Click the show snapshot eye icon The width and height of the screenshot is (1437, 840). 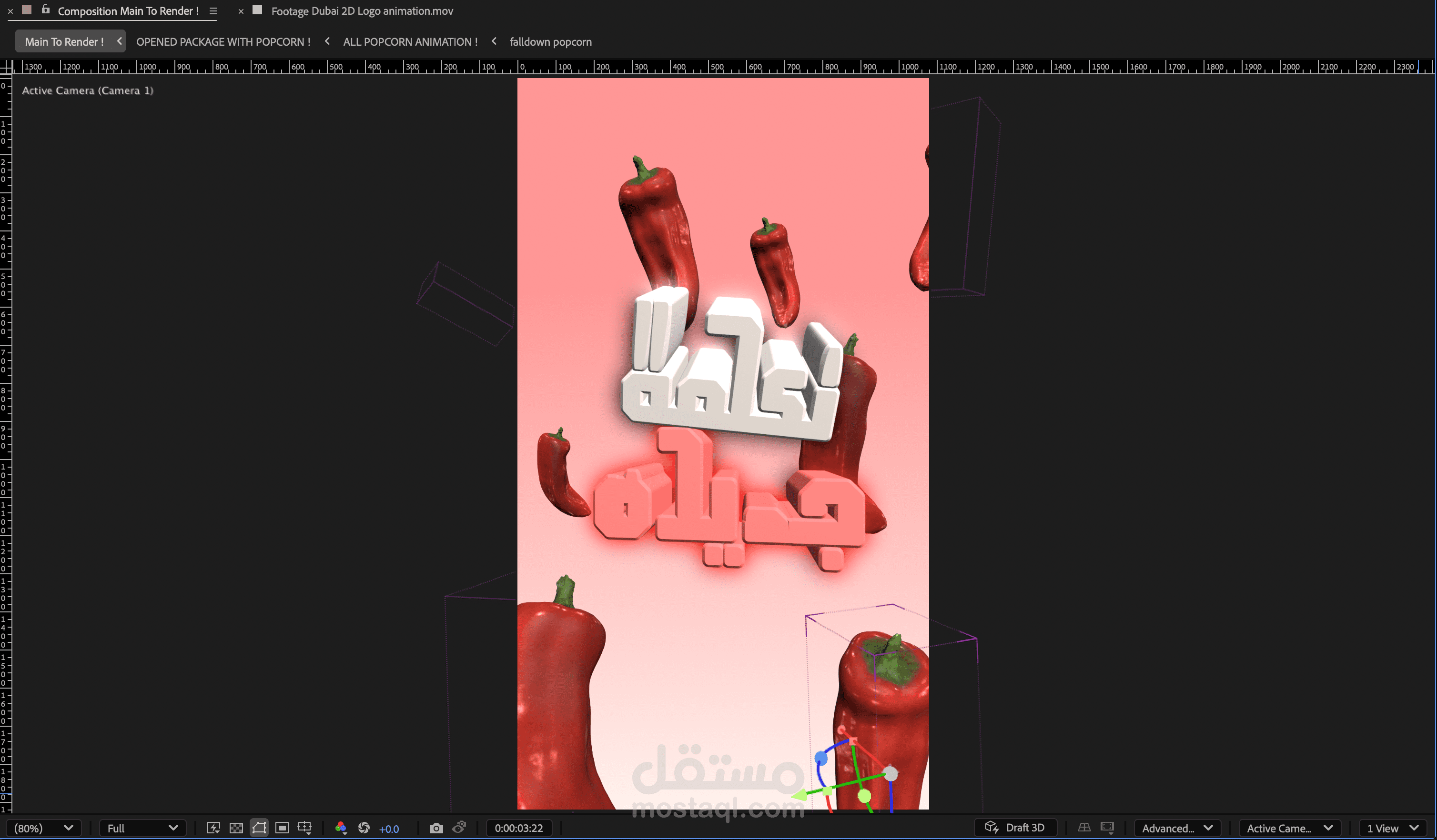pyautogui.click(x=459, y=828)
